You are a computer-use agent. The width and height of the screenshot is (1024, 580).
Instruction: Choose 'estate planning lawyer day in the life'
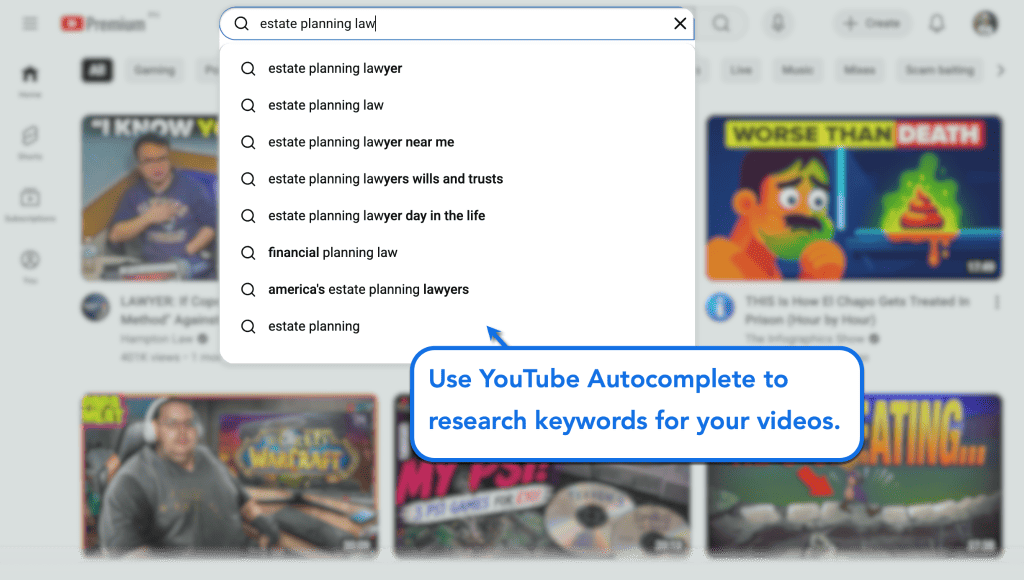point(457,216)
